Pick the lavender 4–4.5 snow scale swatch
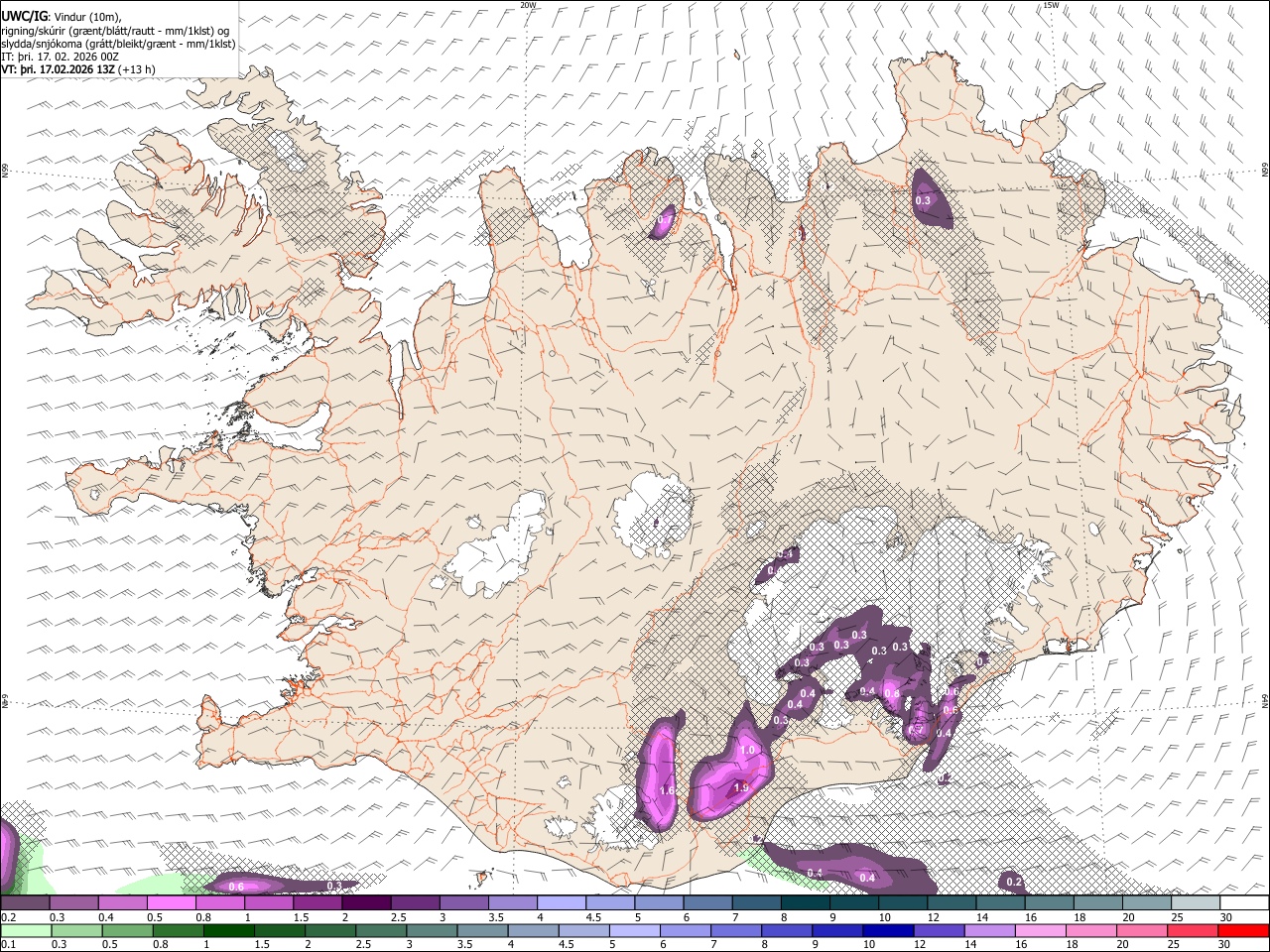 pyautogui.click(x=562, y=903)
